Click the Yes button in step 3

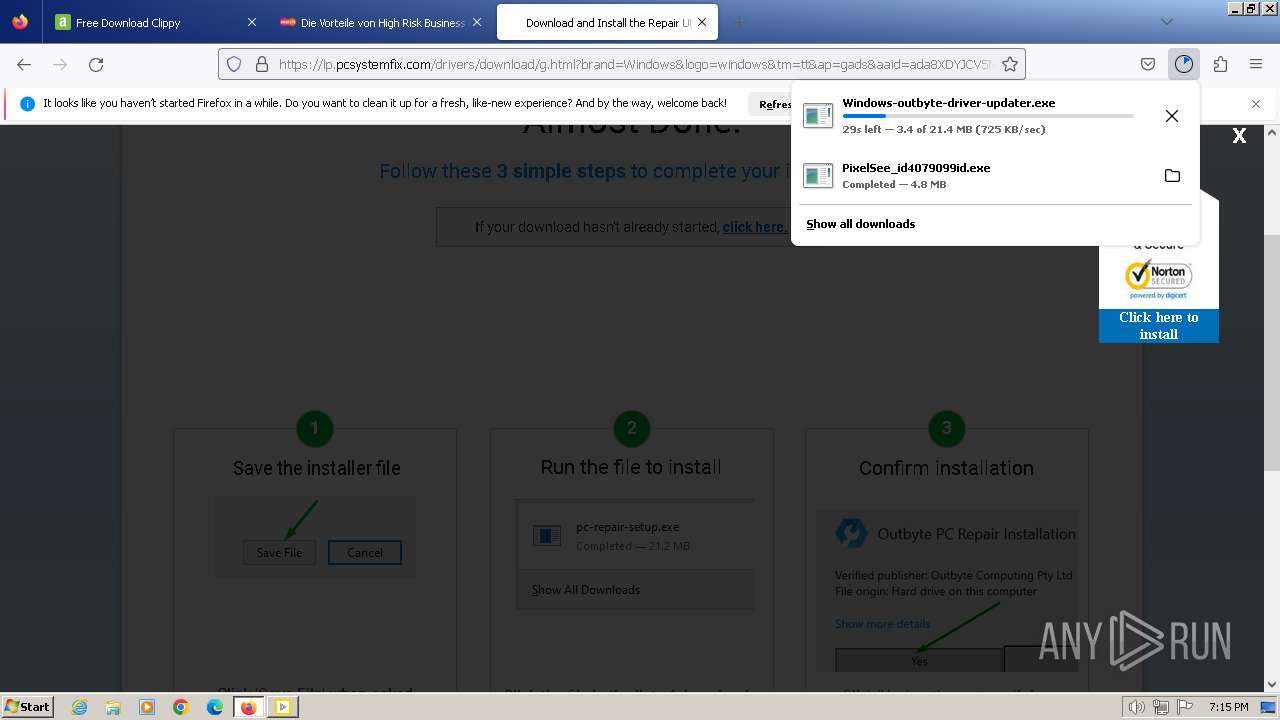pyautogui.click(x=919, y=661)
